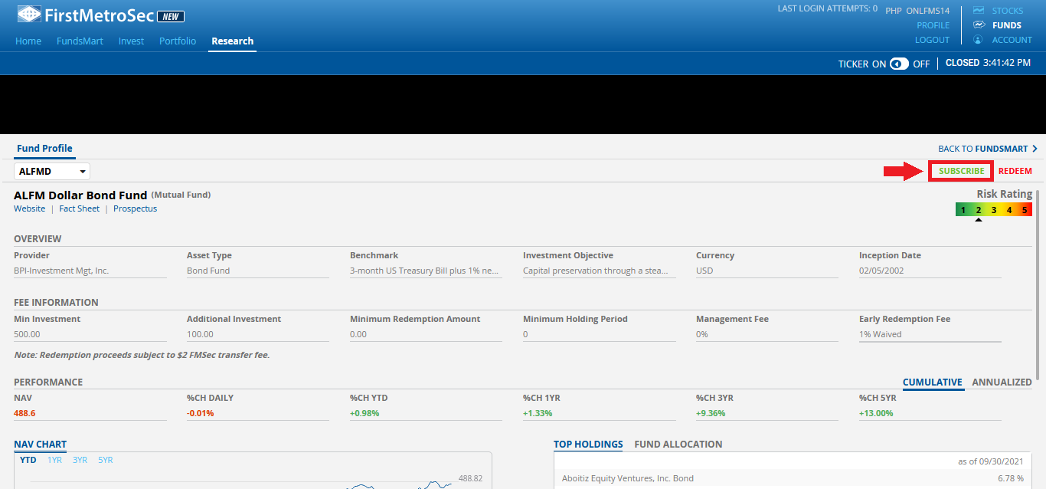Click the Currency value USD
The image size is (1047, 489).
pos(704,271)
